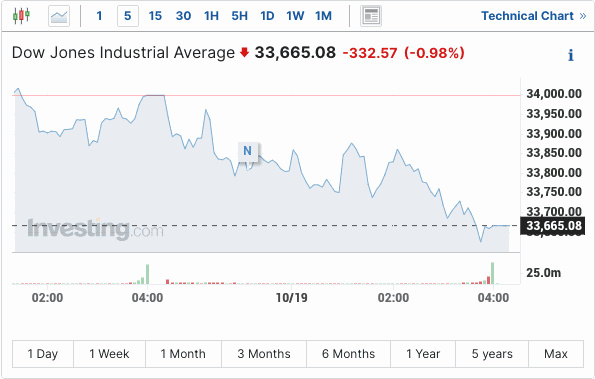Click the 33,750.00 axis label
Image resolution: width=595 pixels, height=379 pixels.
[x=554, y=192]
